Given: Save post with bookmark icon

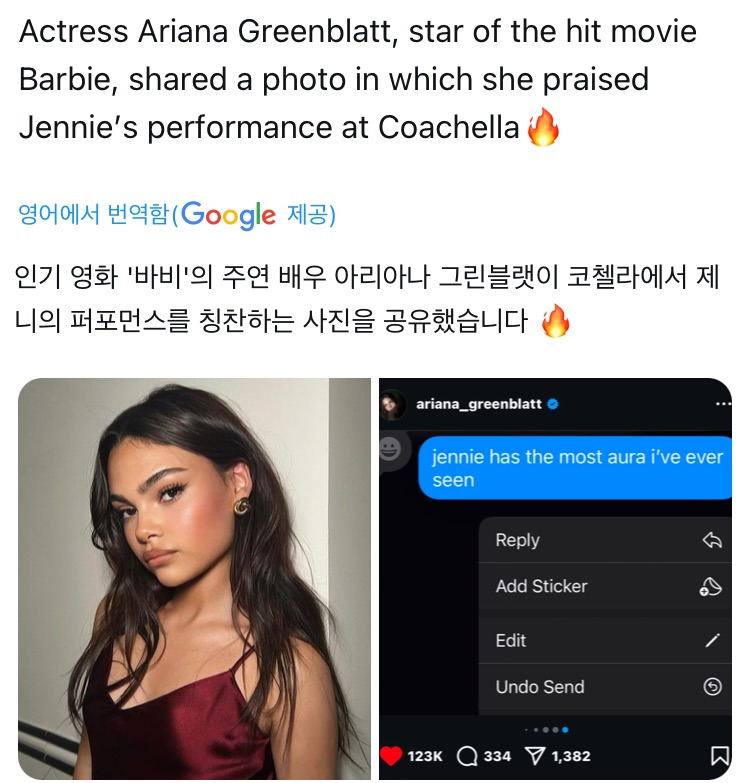Looking at the screenshot, I should [719, 756].
